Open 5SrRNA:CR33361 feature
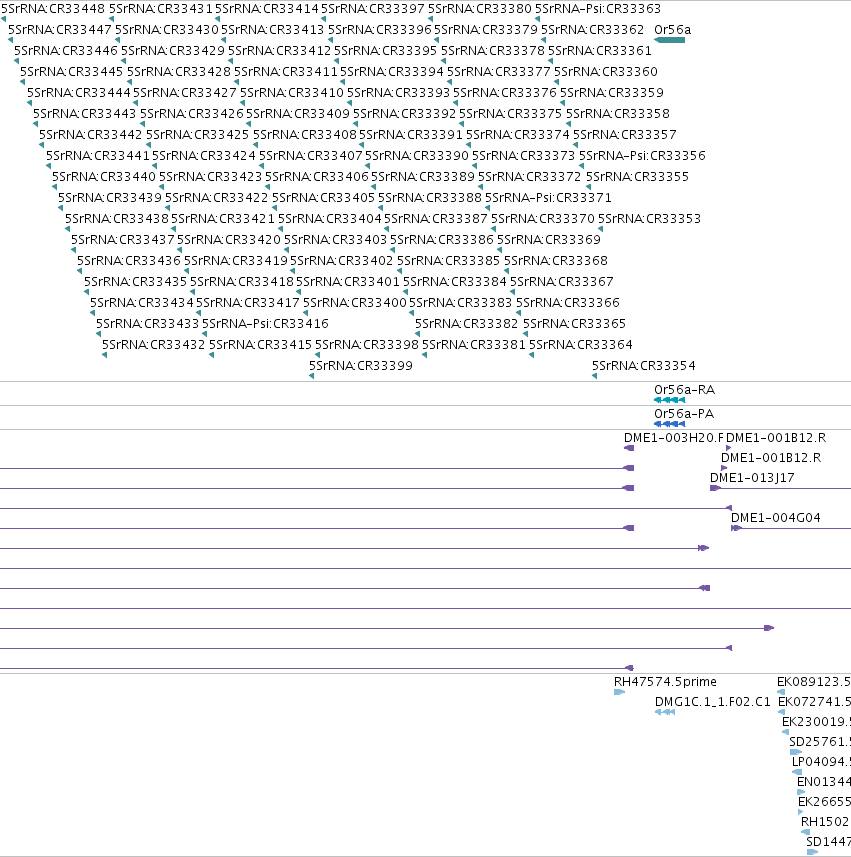Image resolution: width=851 pixels, height=857 pixels. 600,51
